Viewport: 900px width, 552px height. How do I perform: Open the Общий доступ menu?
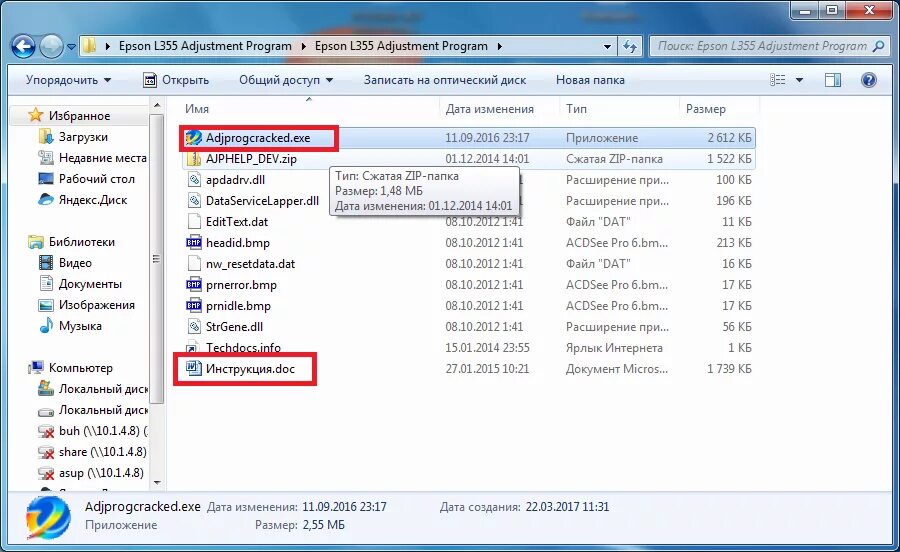pos(286,80)
